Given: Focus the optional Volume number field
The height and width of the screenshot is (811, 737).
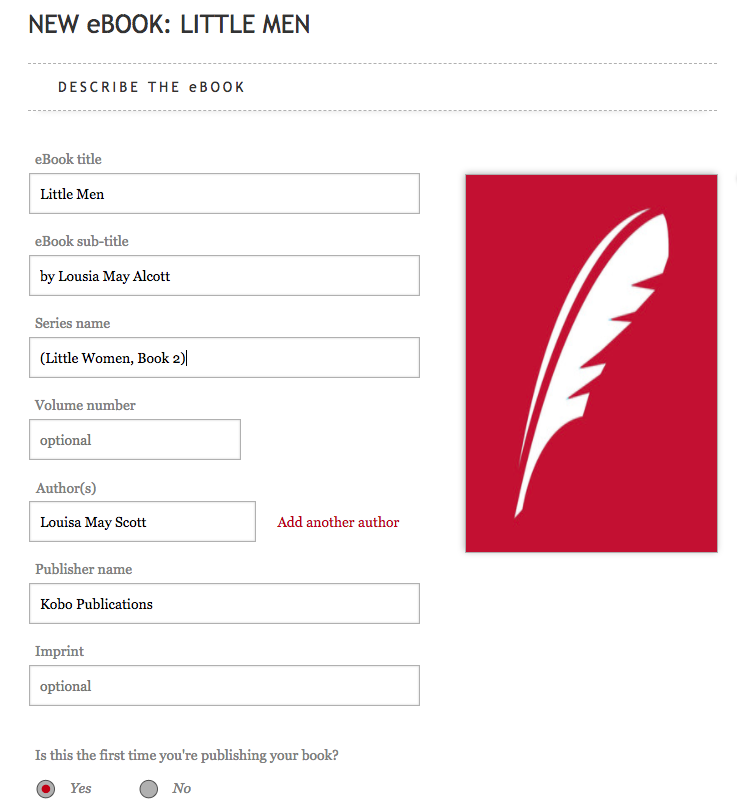Looking at the screenshot, I should pos(135,440).
